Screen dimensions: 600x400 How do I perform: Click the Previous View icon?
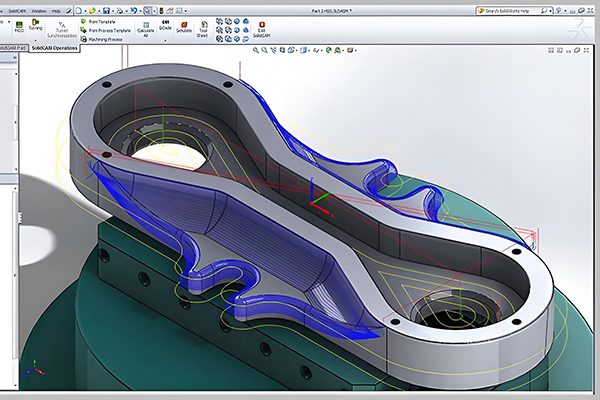tap(273, 50)
